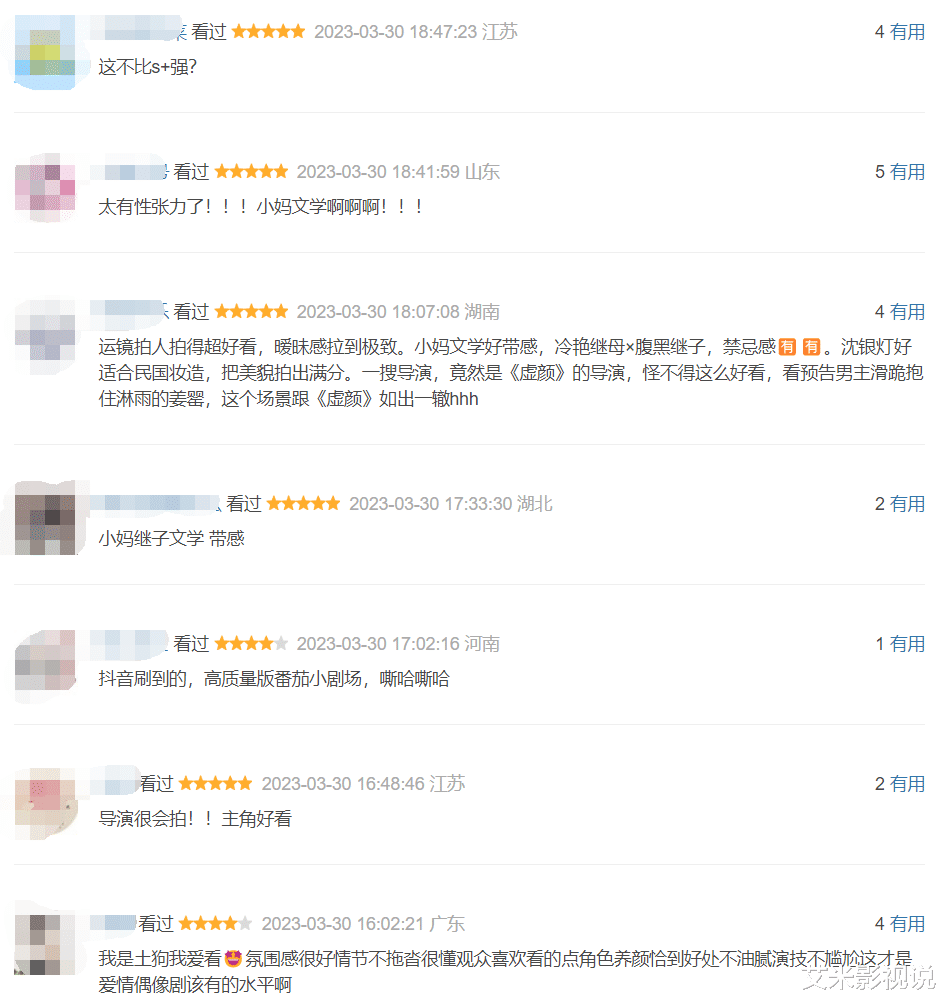Open avatar of the first Jiangsu reviewer
The height and width of the screenshot is (1008, 949).
click(45, 53)
